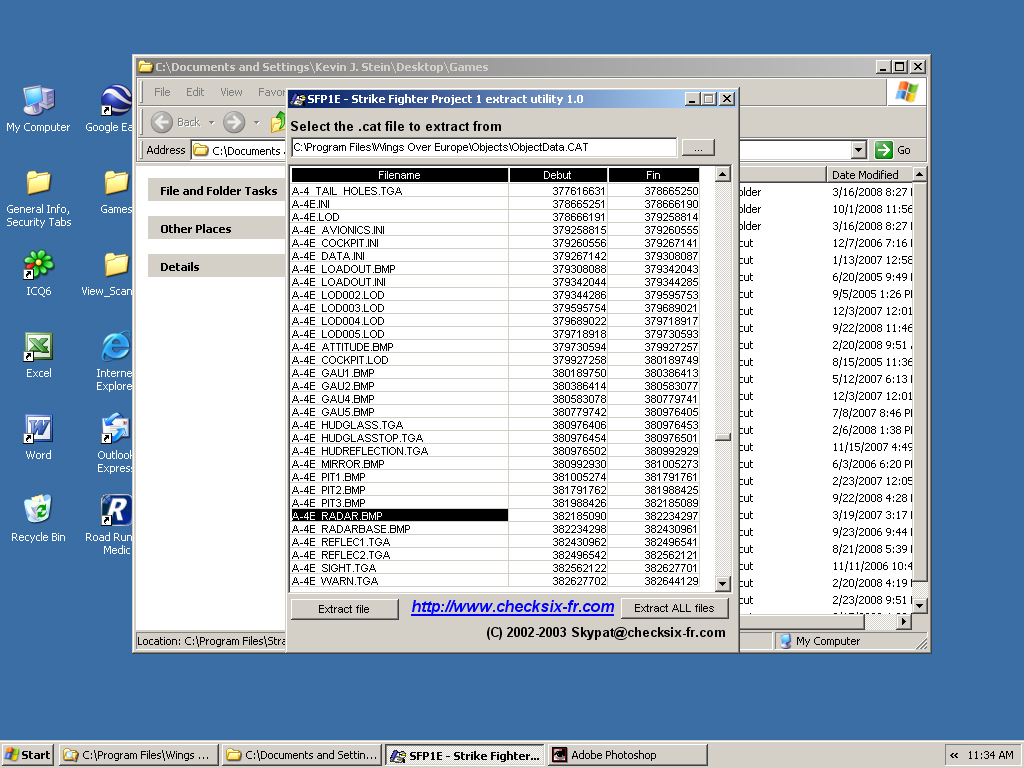The width and height of the screenshot is (1024, 768).
Task: Open Forward button history dropdown arrow
Action: pos(257,122)
